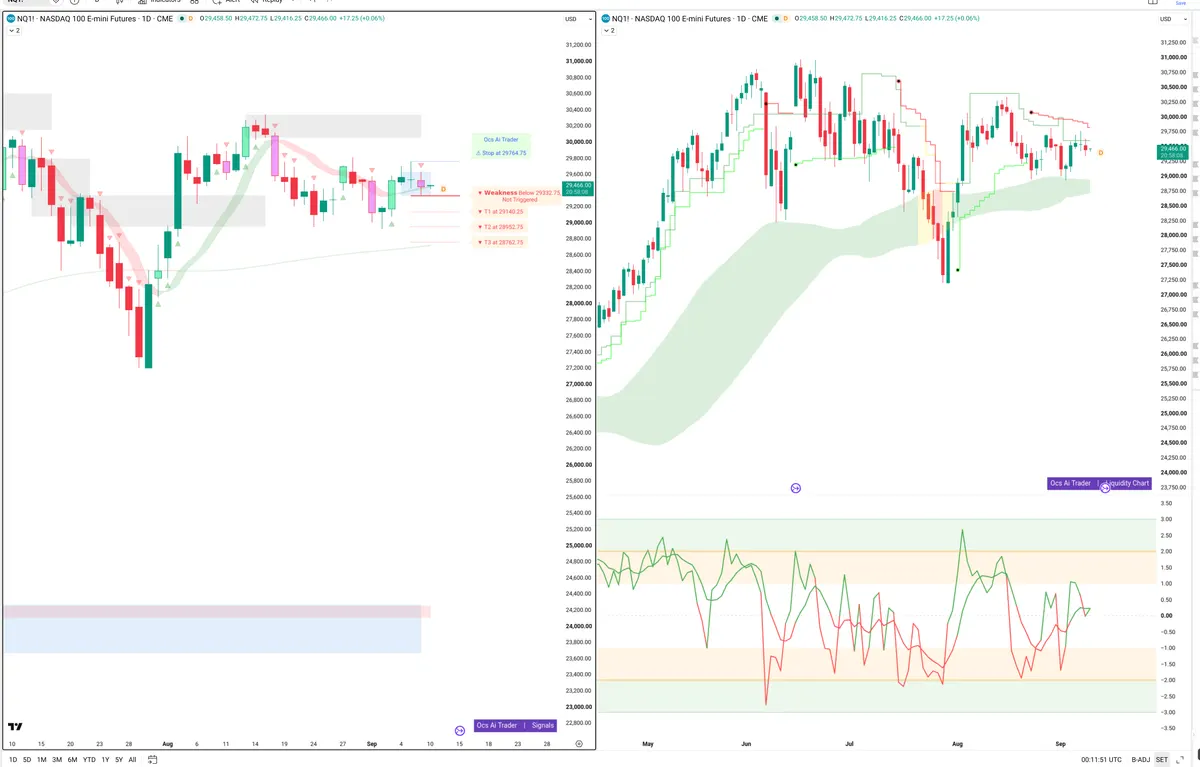
Task: Click the 'Aug' label on left chart time axis
Action: 167,744
